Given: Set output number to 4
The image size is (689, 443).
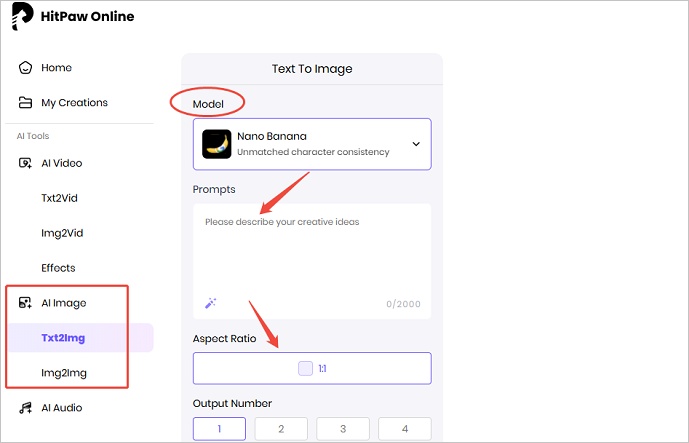Looking at the screenshot, I should coord(405,429).
